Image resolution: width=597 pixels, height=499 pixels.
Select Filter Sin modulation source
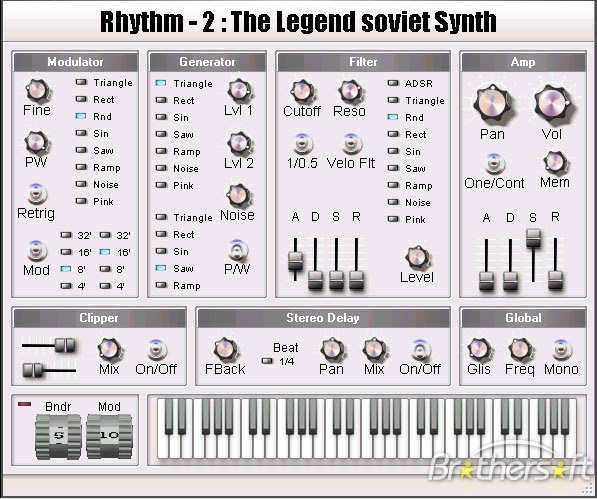click(x=393, y=151)
